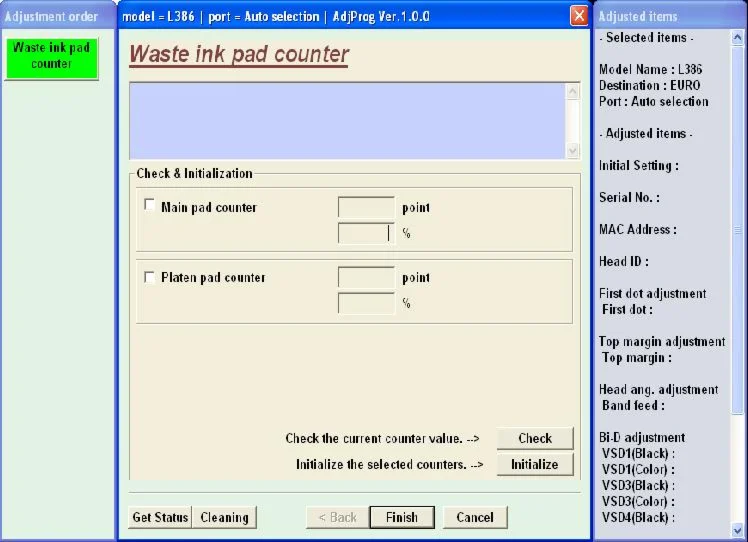
Task: Click the Destination : EURO text
Action: 650,85
